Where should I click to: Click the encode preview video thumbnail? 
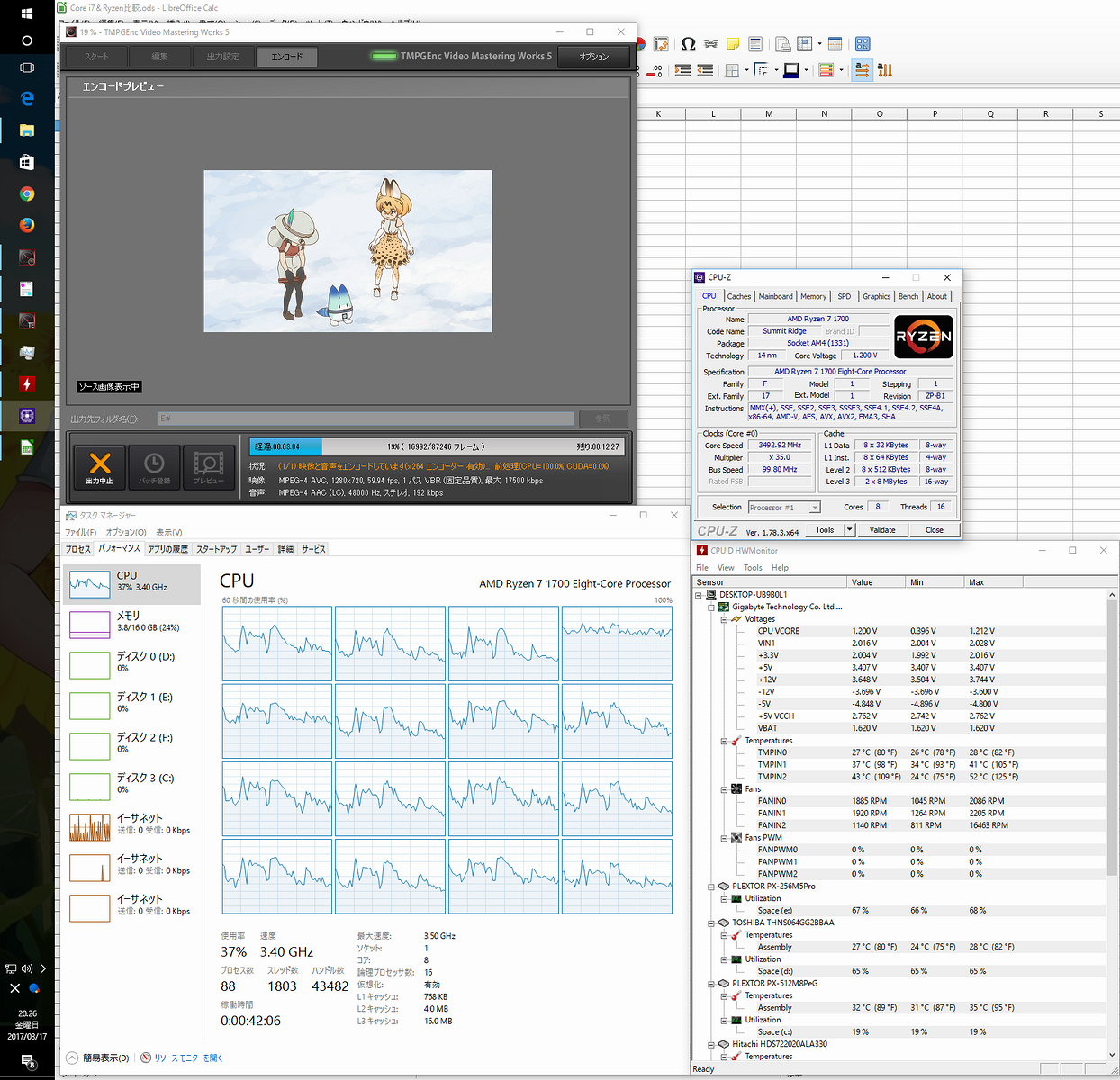348,251
